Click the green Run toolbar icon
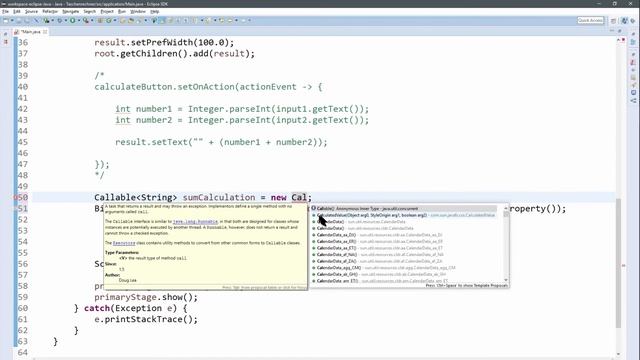 pos(72,20)
